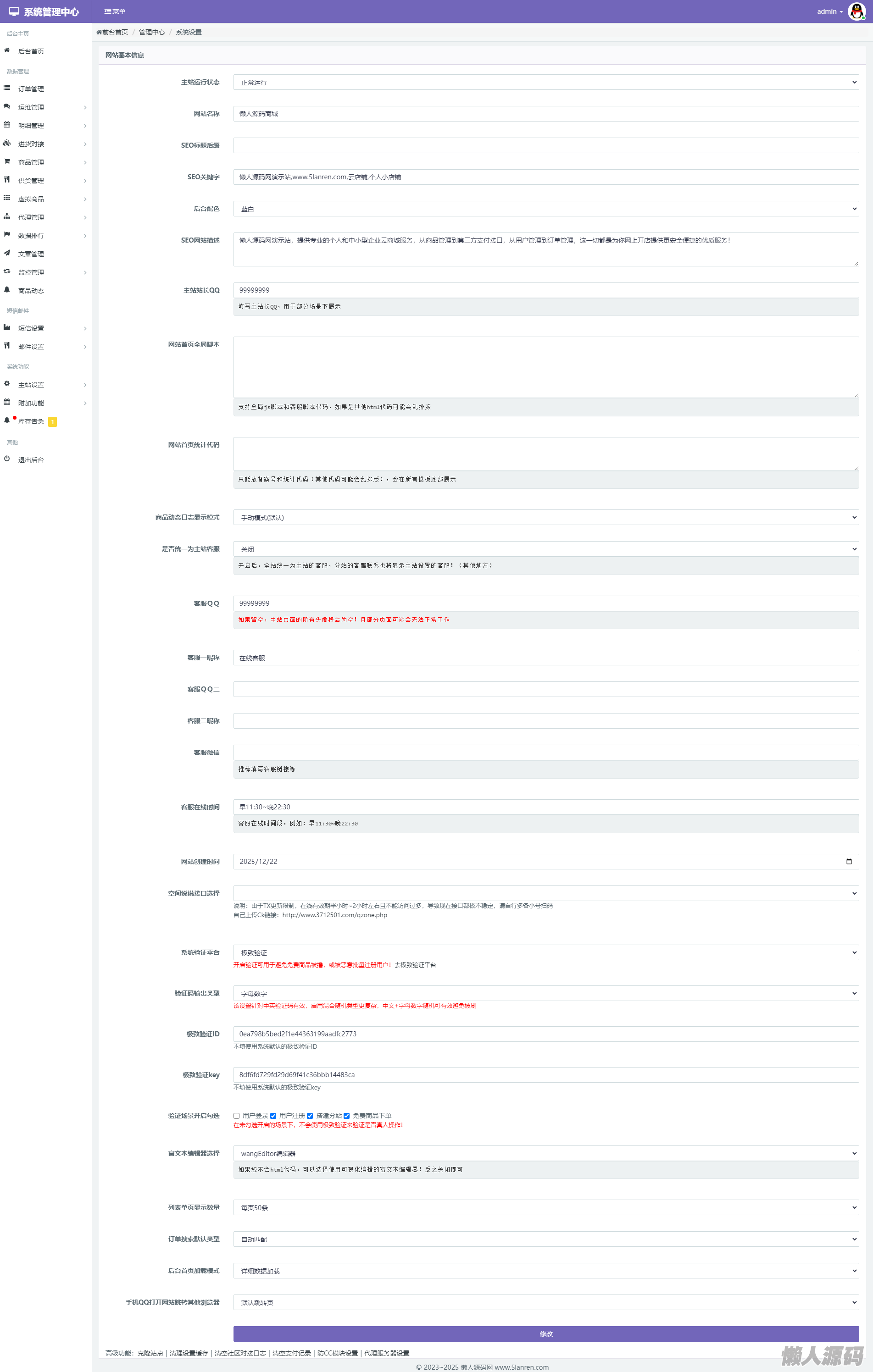Click the comments icon beside 运维管理
The image size is (873, 1372).
(x=7, y=106)
